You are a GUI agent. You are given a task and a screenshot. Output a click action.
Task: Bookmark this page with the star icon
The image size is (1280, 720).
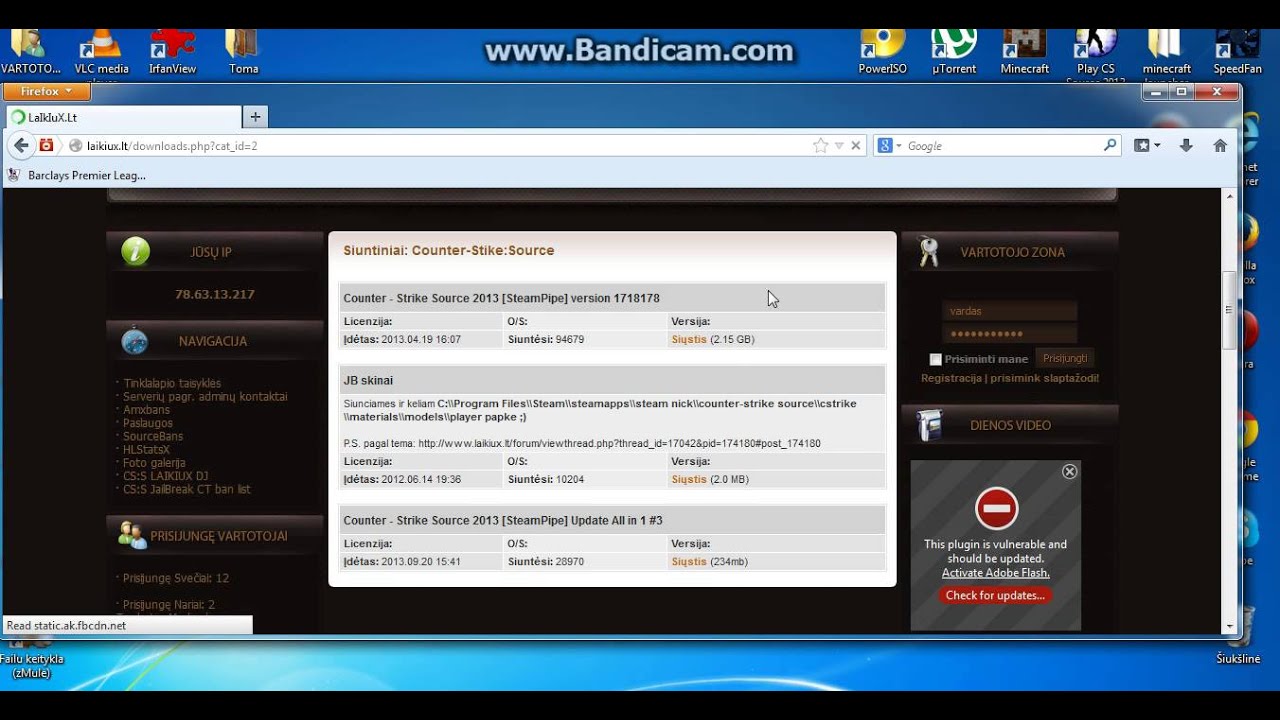point(820,146)
